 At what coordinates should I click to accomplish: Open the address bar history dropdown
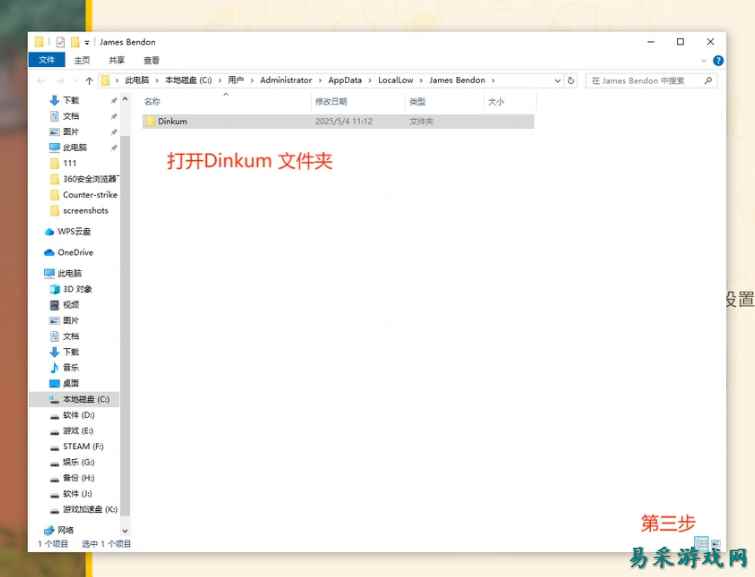(558, 80)
